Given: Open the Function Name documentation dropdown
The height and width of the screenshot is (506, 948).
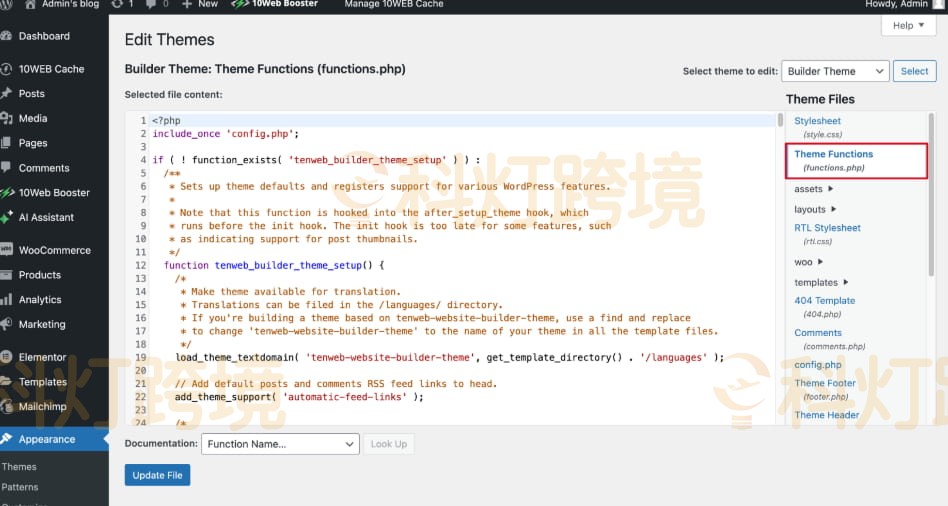Looking at the screenshot, I should pyautogui.click(x=279, y=444).
